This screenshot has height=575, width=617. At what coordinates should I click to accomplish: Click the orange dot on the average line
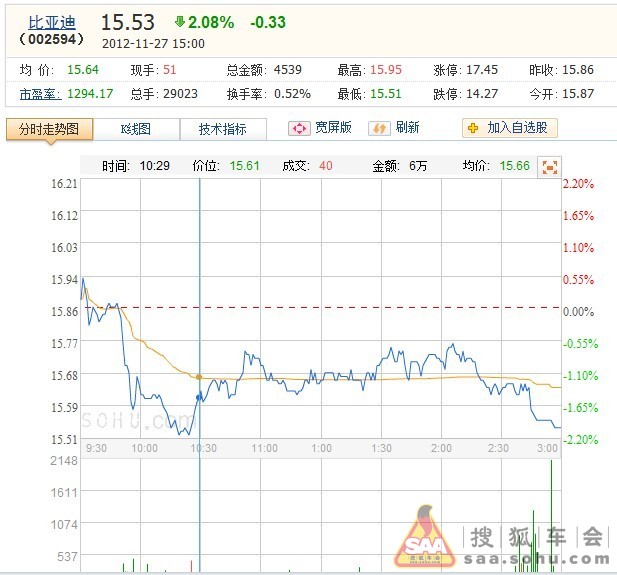tap(200, 377)
